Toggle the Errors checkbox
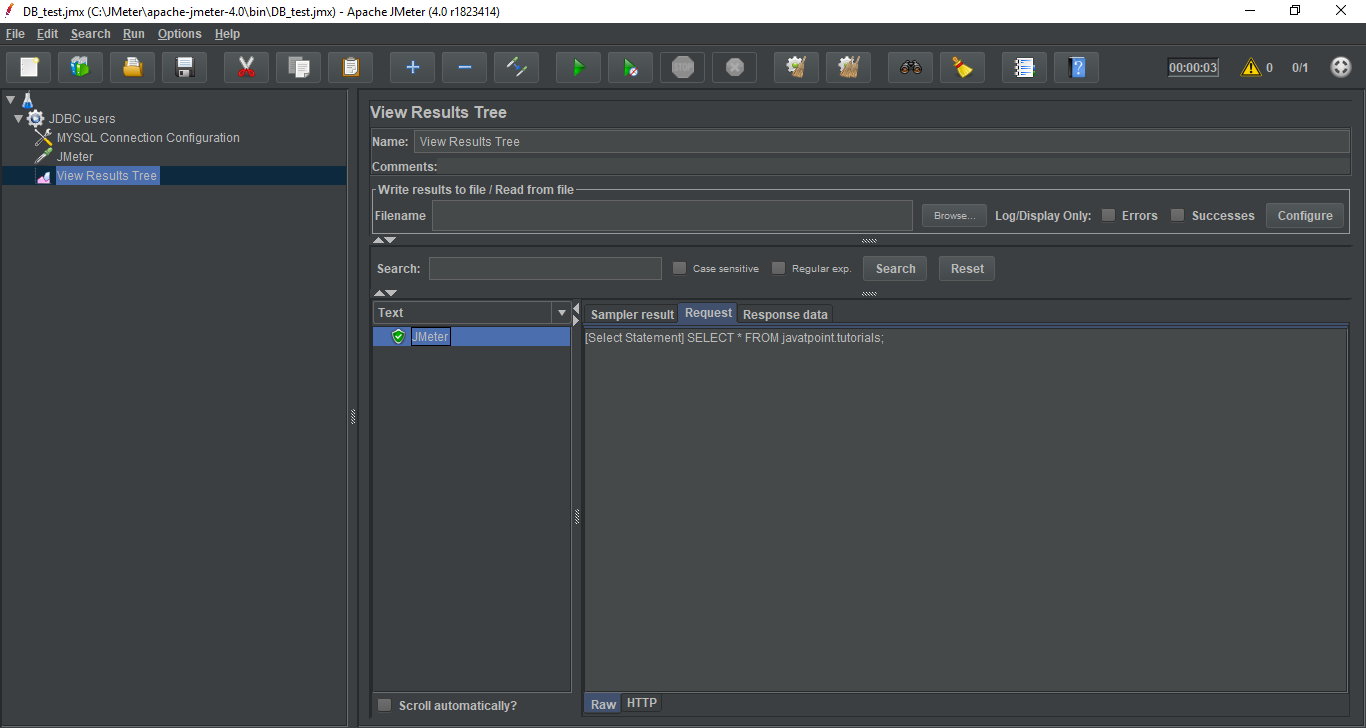 tap(1108, 215)
